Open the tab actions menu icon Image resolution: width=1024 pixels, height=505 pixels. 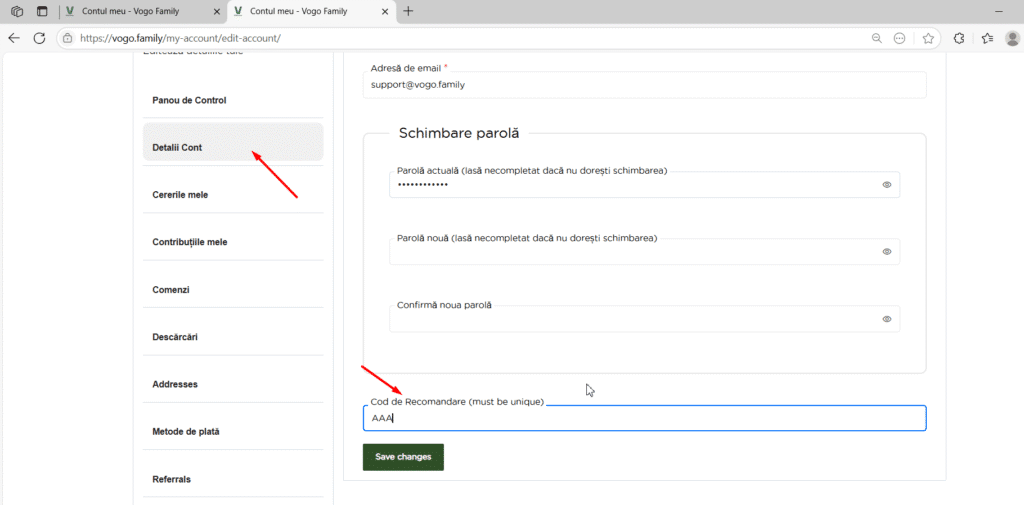[42, 11]
